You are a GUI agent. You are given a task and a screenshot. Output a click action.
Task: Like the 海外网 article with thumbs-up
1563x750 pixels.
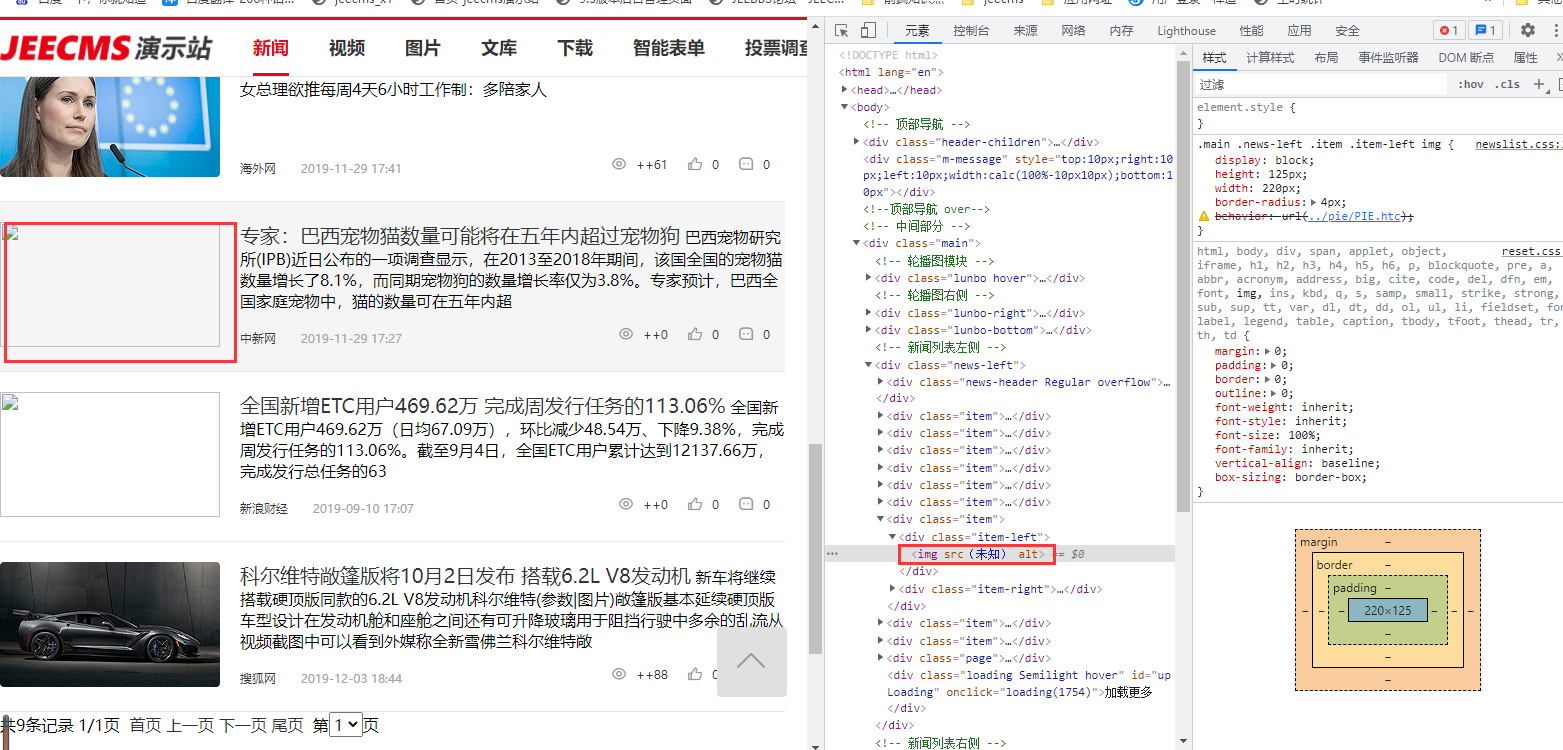tap(695, 164)
